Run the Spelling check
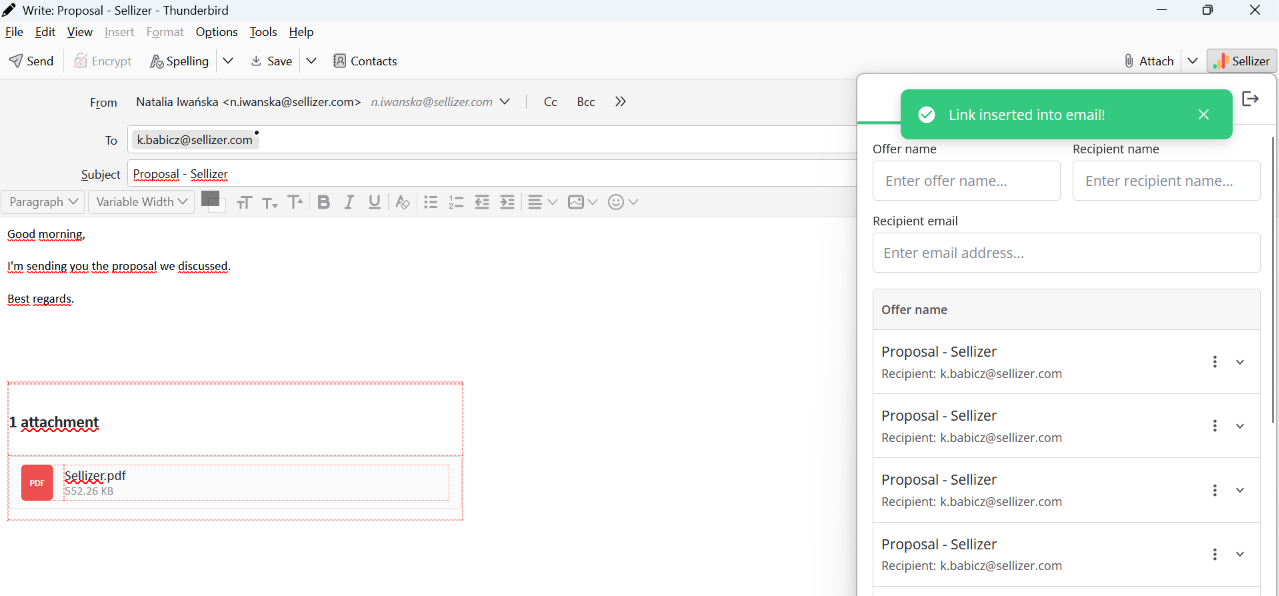Image resolution: width=1279 pixels, height=596 pixels. [x=179, y=61]
